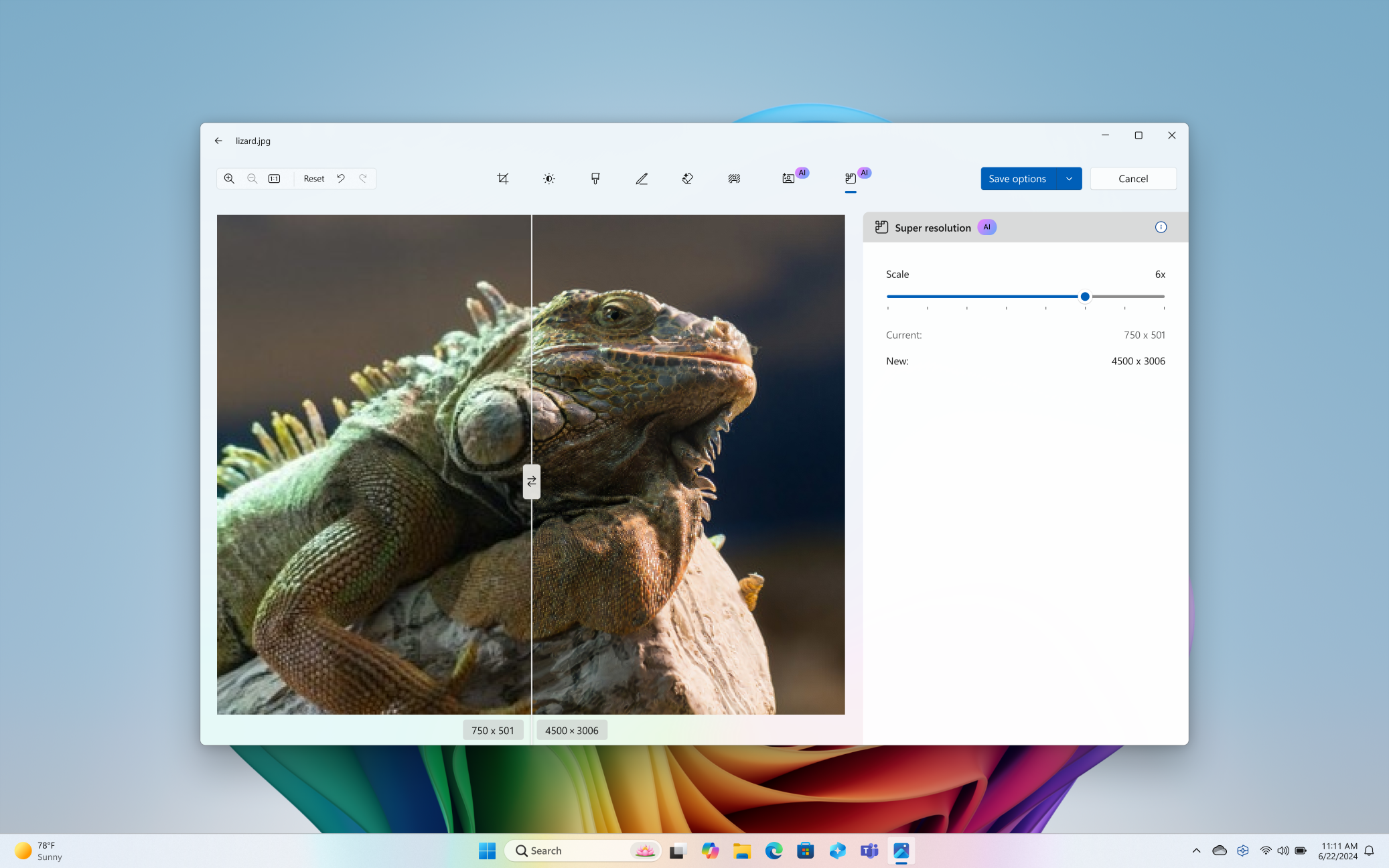
Task: Select the Crop tool
Action: 503,178
